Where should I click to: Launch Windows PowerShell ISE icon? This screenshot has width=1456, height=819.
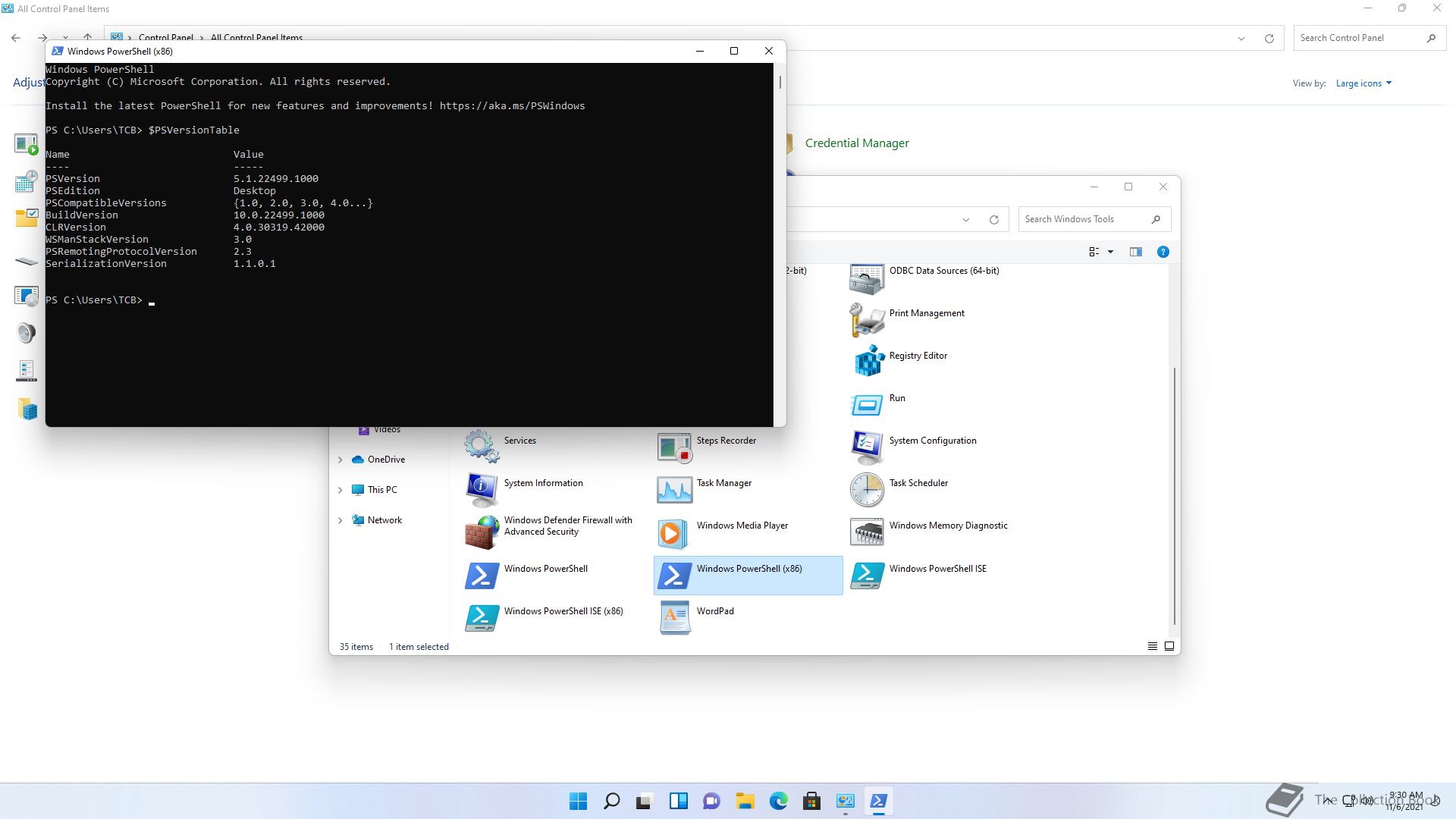coord(867,576)
